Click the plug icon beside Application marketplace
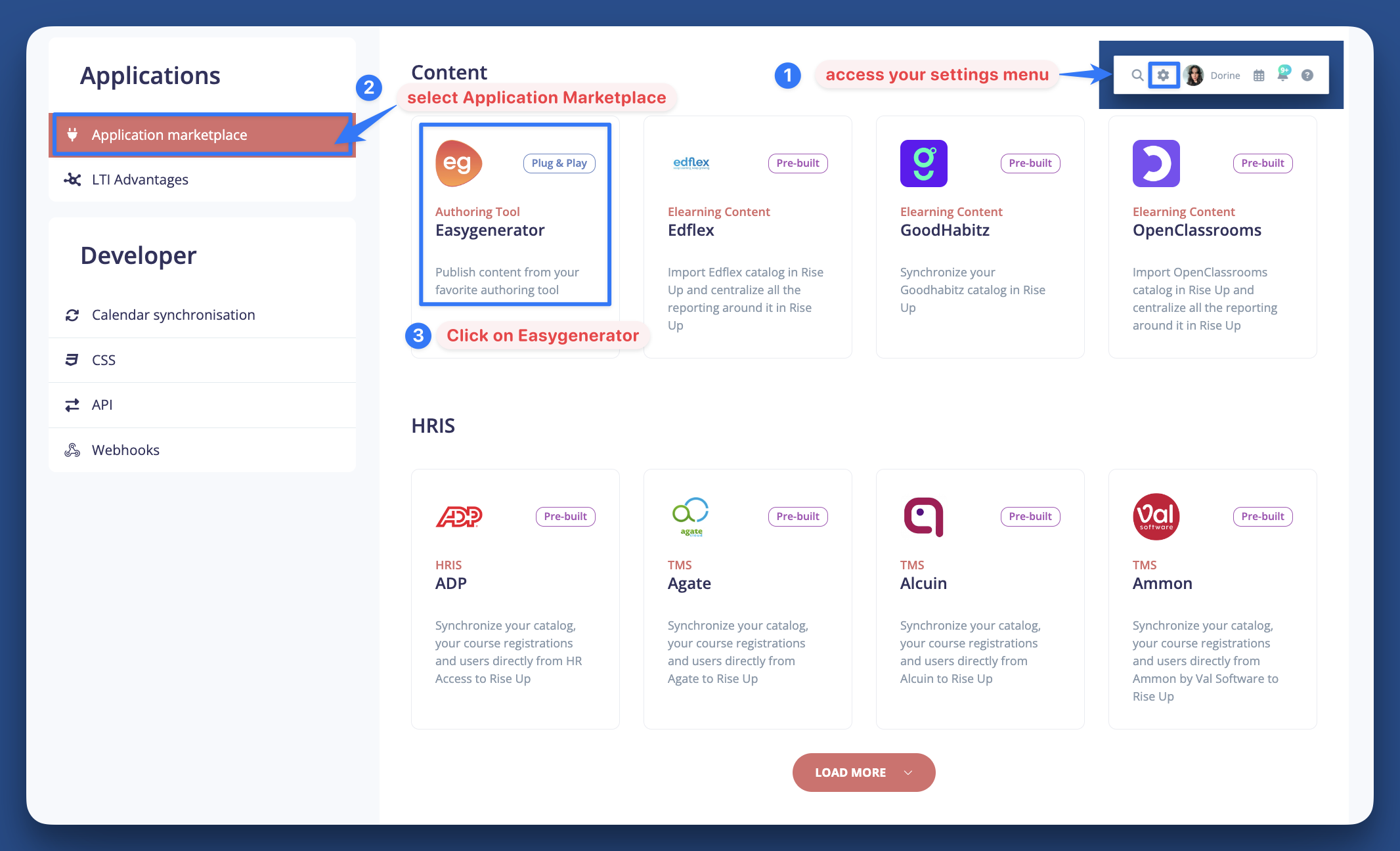Viewport: 1400px width, 851px height. [x=72, y=135]
